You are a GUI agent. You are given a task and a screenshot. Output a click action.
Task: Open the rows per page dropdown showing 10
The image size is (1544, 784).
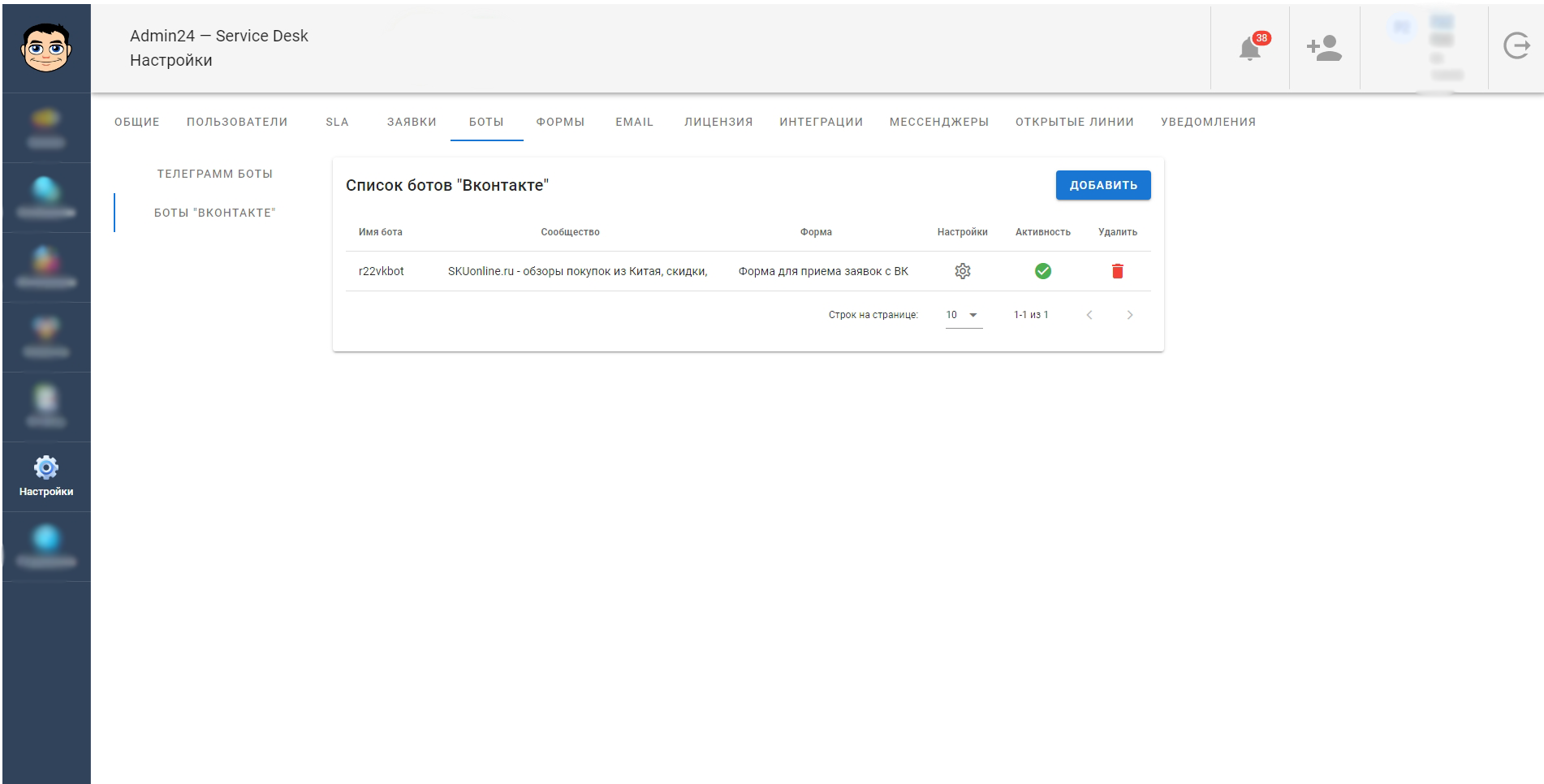click(x=964, y=315)
